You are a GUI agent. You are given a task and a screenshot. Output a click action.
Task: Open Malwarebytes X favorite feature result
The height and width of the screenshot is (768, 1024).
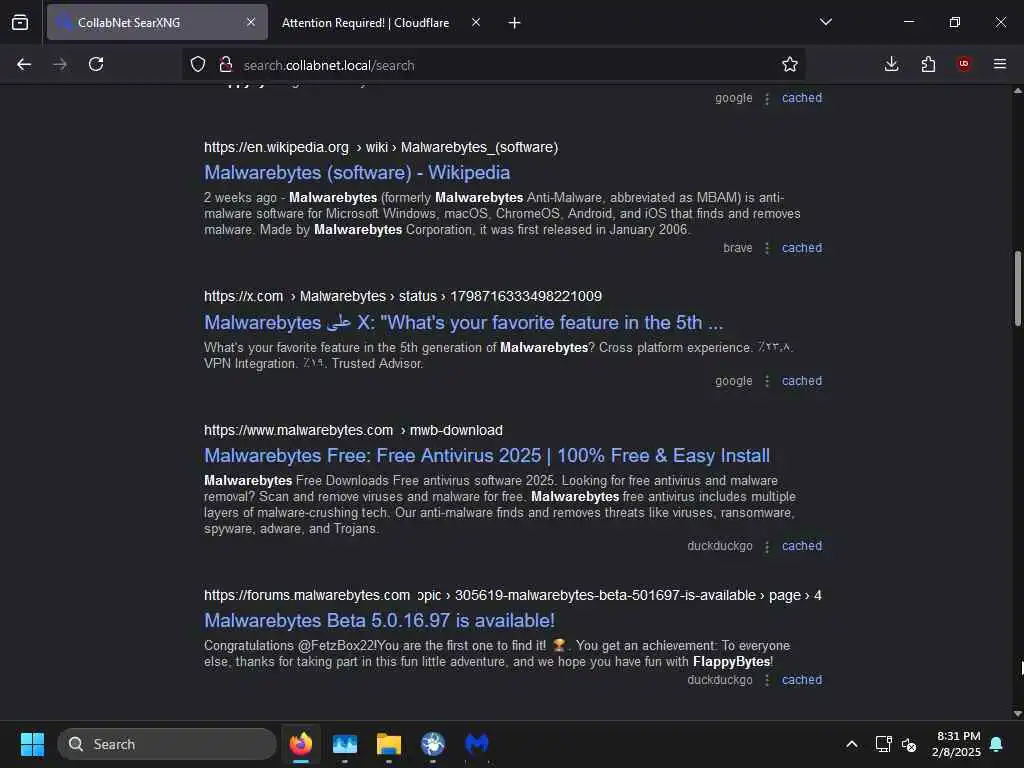pyautogui.click(x=464, y=323)
